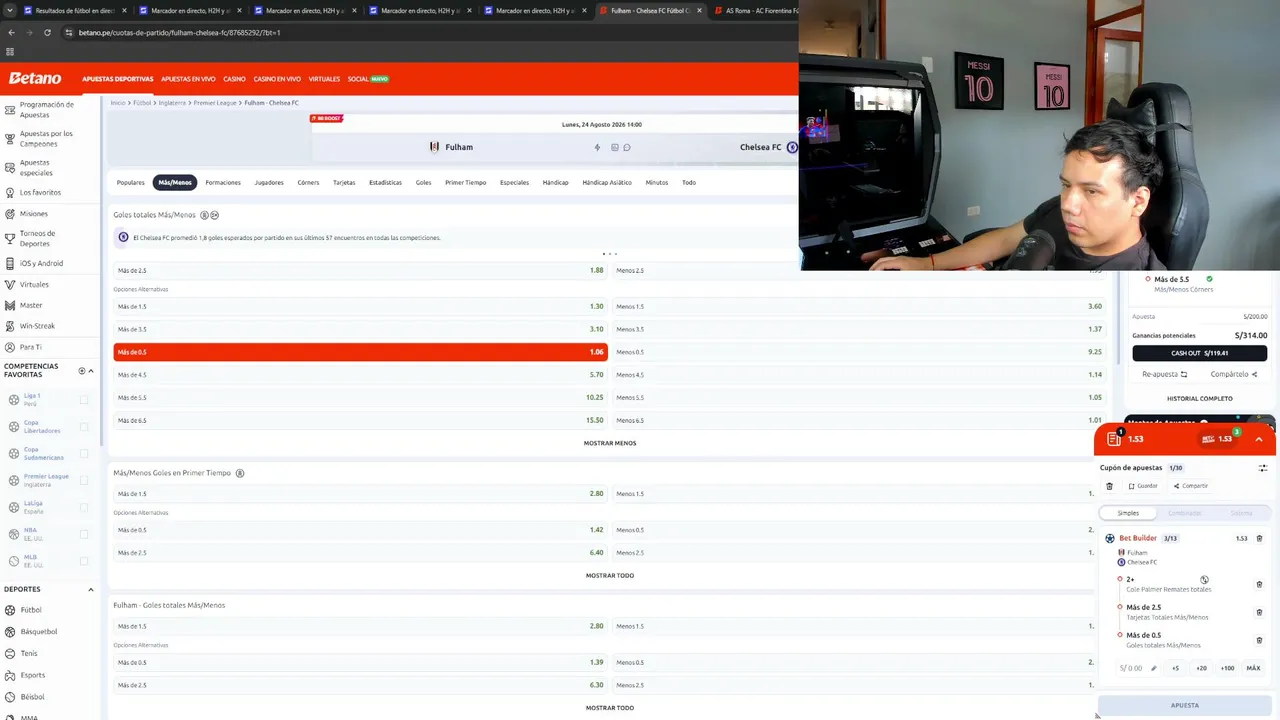This screenshot has width=1280, height=720.
Task: Open Programación de Apuestas icon in sidebar
Action: click(x=9, y=109)
